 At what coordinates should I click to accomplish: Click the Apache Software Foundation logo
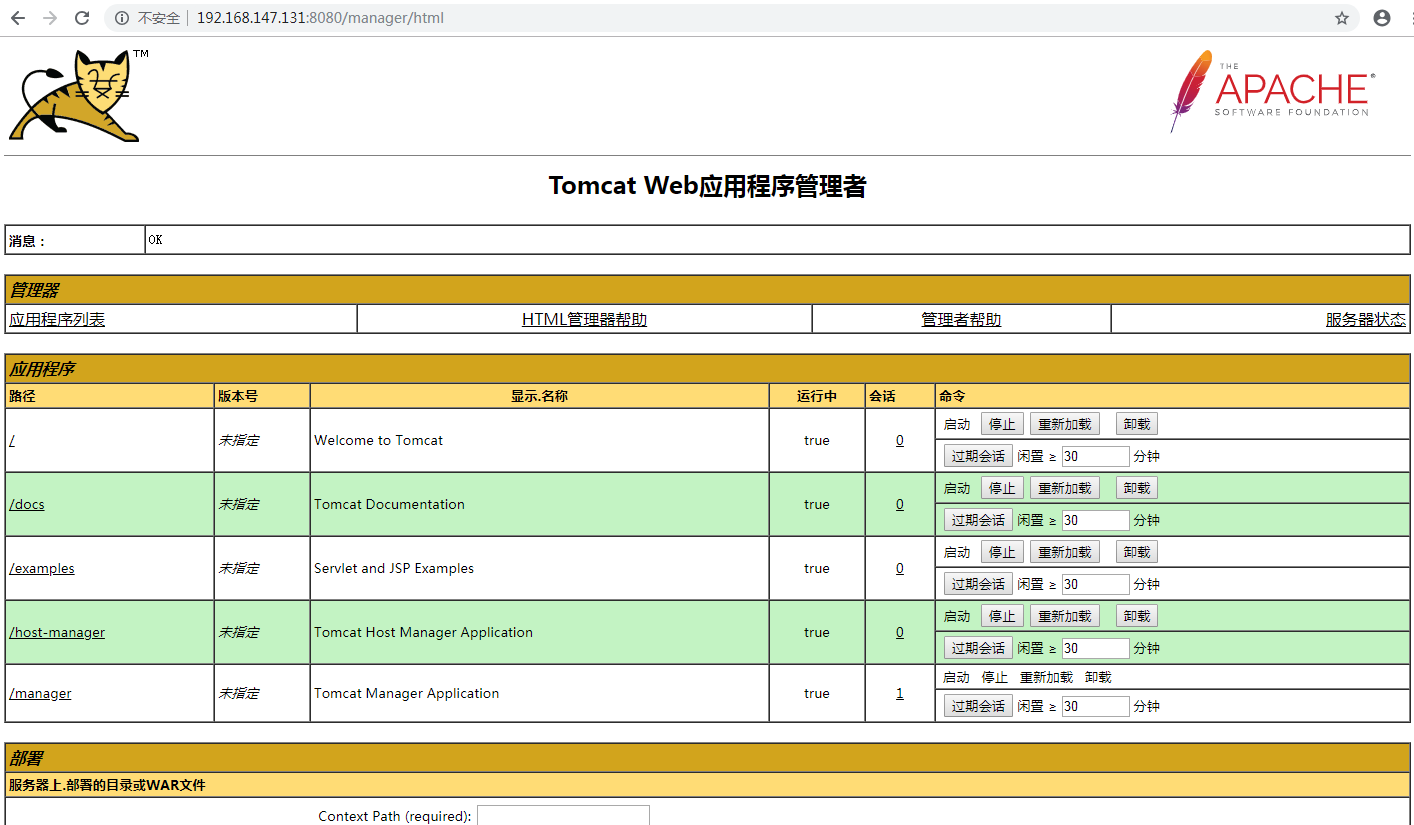coord(1272,91)
